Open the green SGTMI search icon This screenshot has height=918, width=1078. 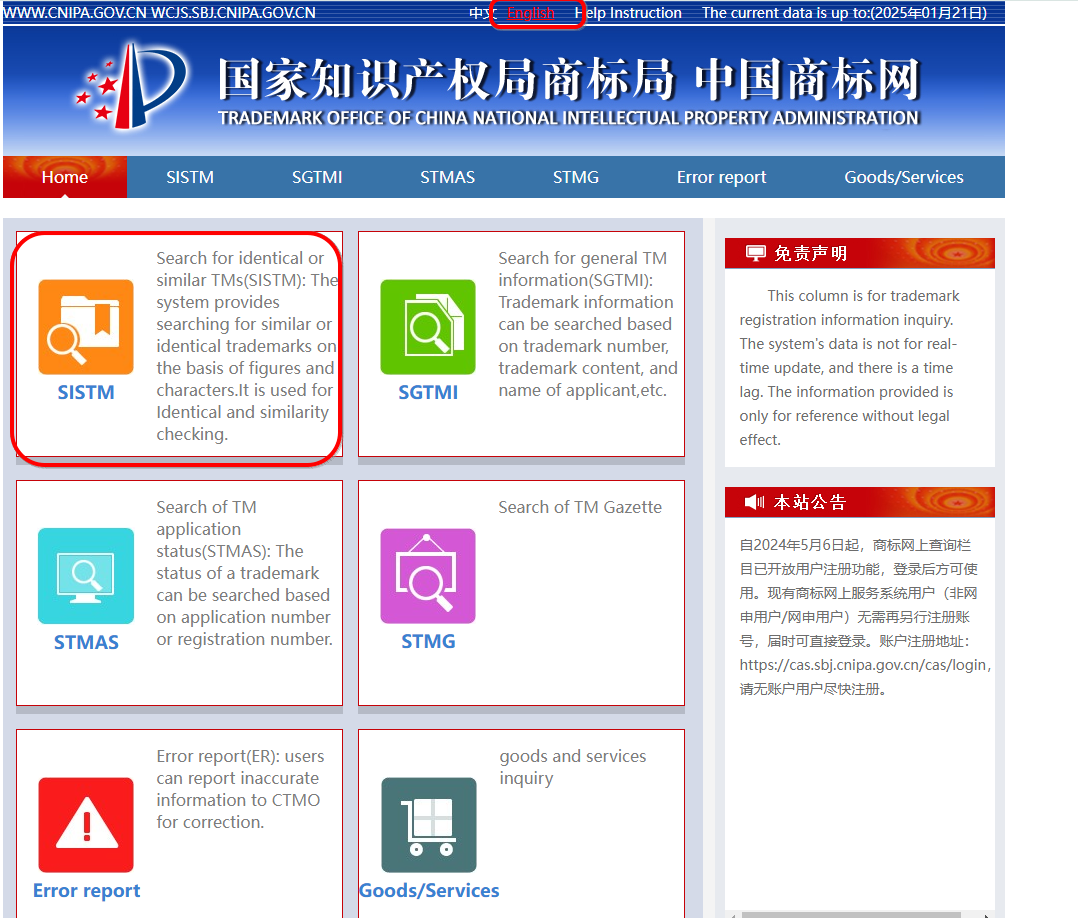(428, 327)
